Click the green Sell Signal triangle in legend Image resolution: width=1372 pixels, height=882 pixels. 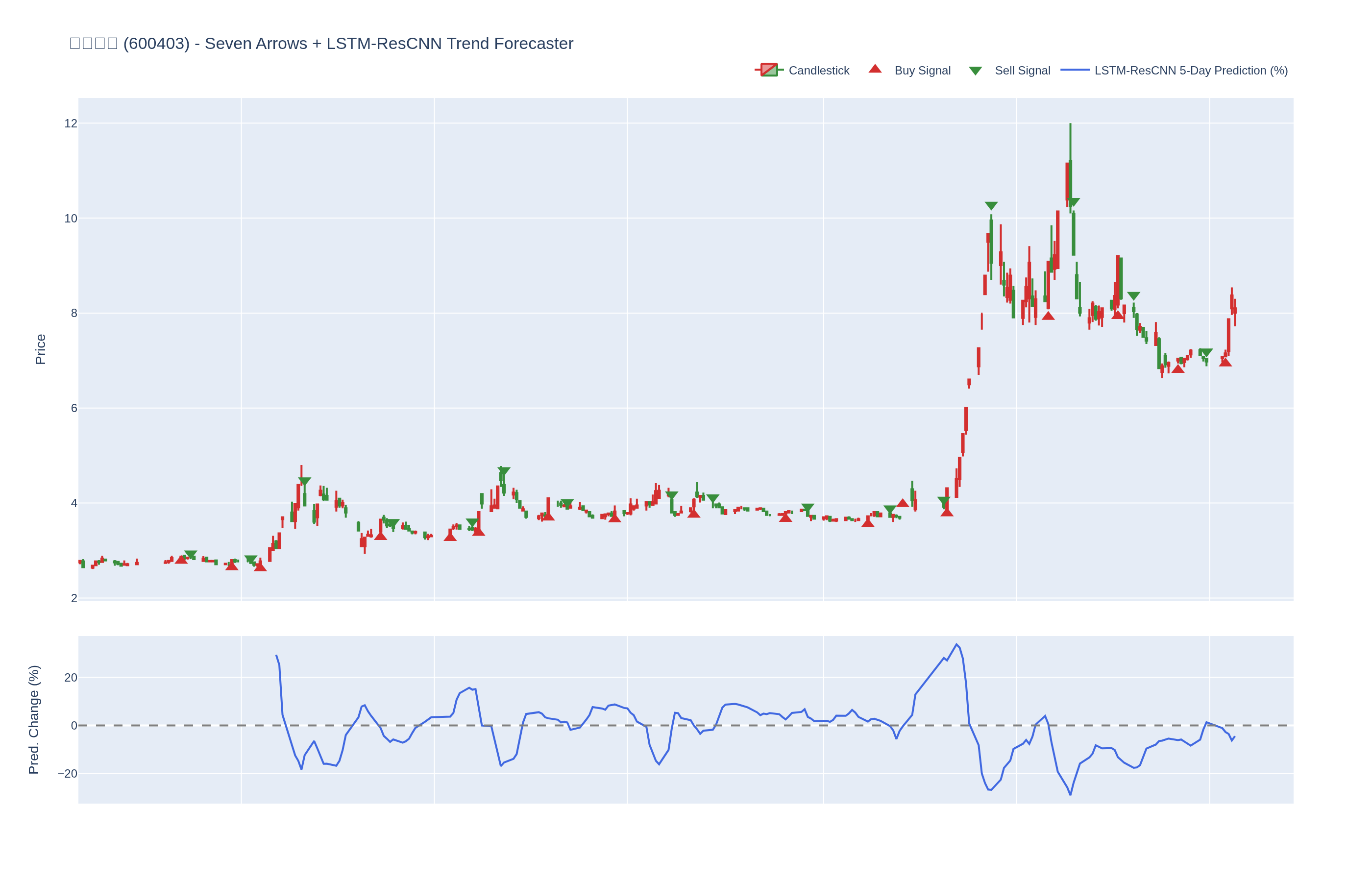pyautogui.click(x=975, y=71)
